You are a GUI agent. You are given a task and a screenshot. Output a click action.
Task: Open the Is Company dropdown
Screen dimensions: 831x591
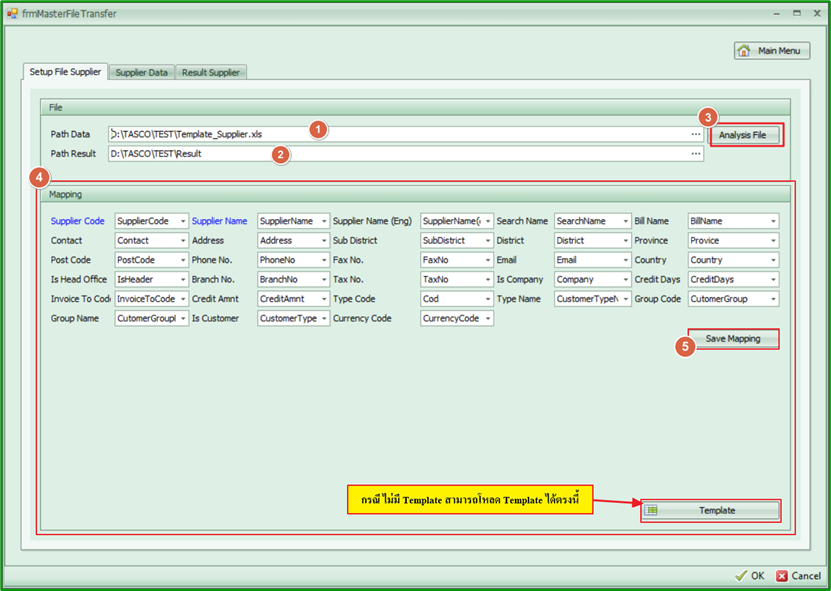coord(626,280)
